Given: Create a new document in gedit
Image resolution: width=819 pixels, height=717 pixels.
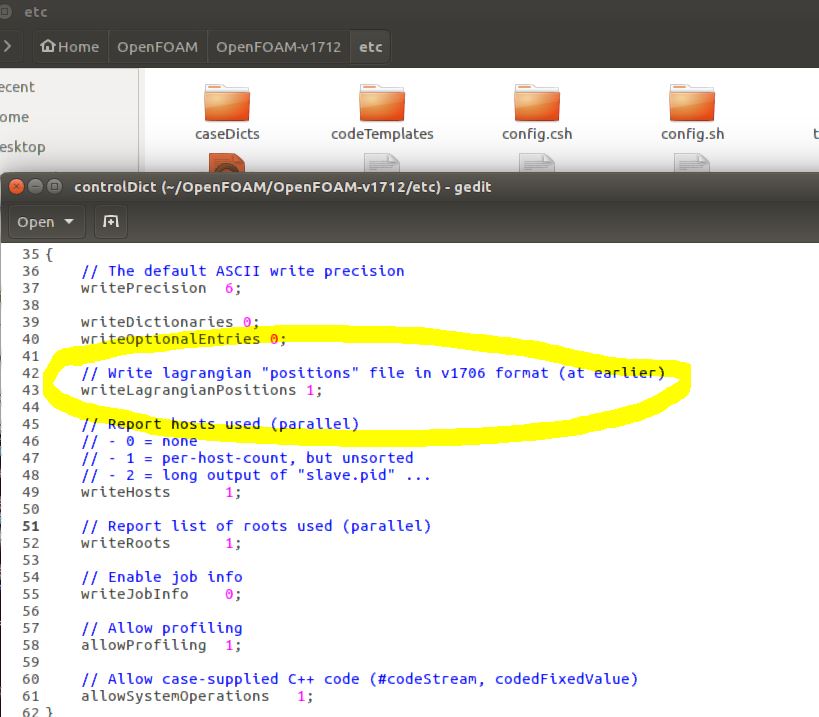Looking at the screenshot, I should 111,221.
